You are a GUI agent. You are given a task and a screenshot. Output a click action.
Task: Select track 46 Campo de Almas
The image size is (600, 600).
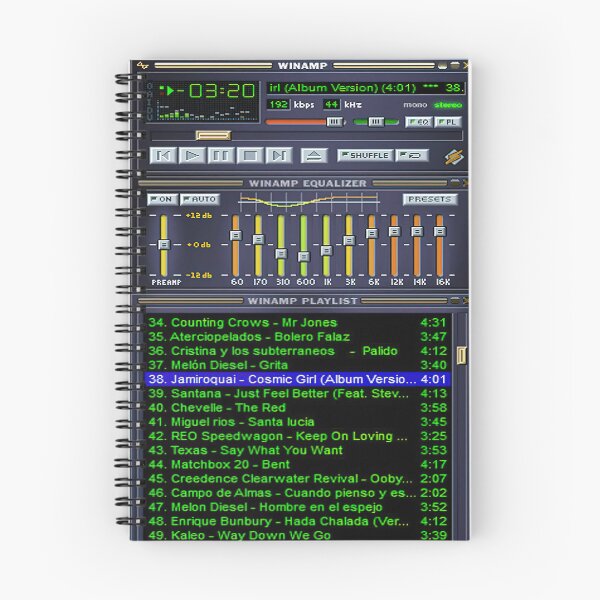pyautogui.click(x=298, y=492)
